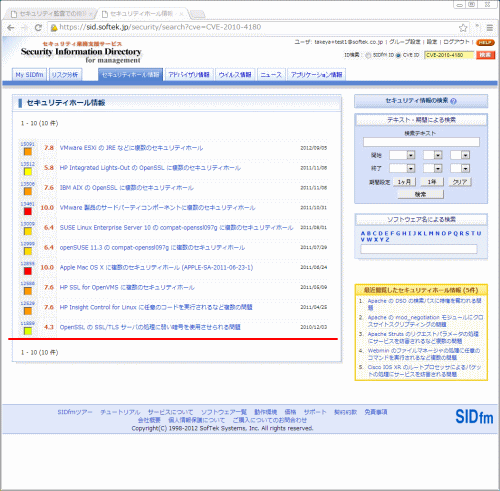Click the orange ID search button
This screenshot has width=500, height=491.
[485, 55]
